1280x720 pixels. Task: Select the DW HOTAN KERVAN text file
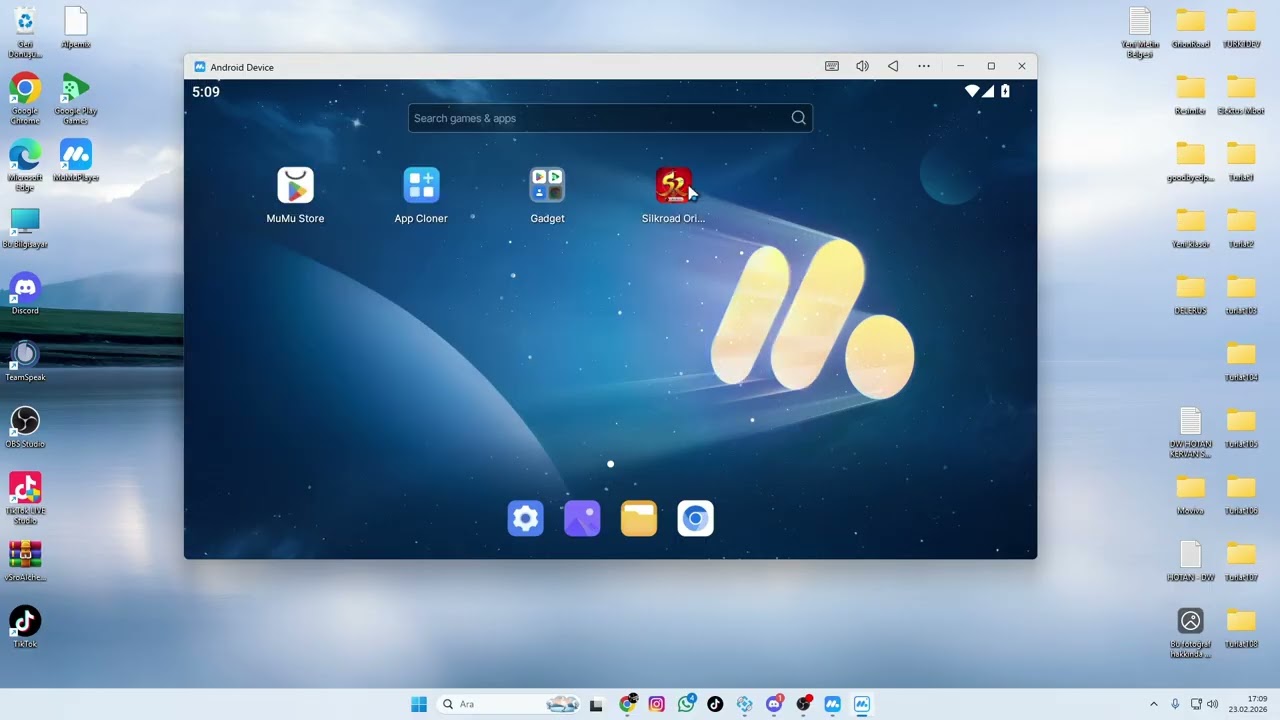tap(1190, 432)
